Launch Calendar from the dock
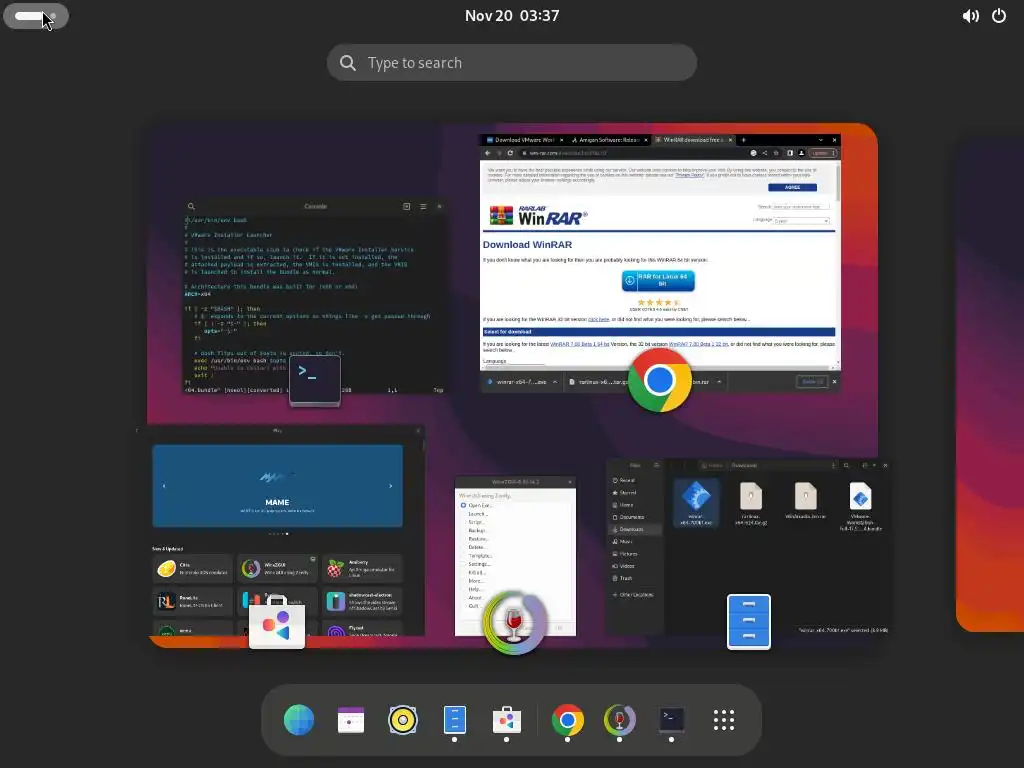Viewport: 1024px width, 768px height. (351, 720)
